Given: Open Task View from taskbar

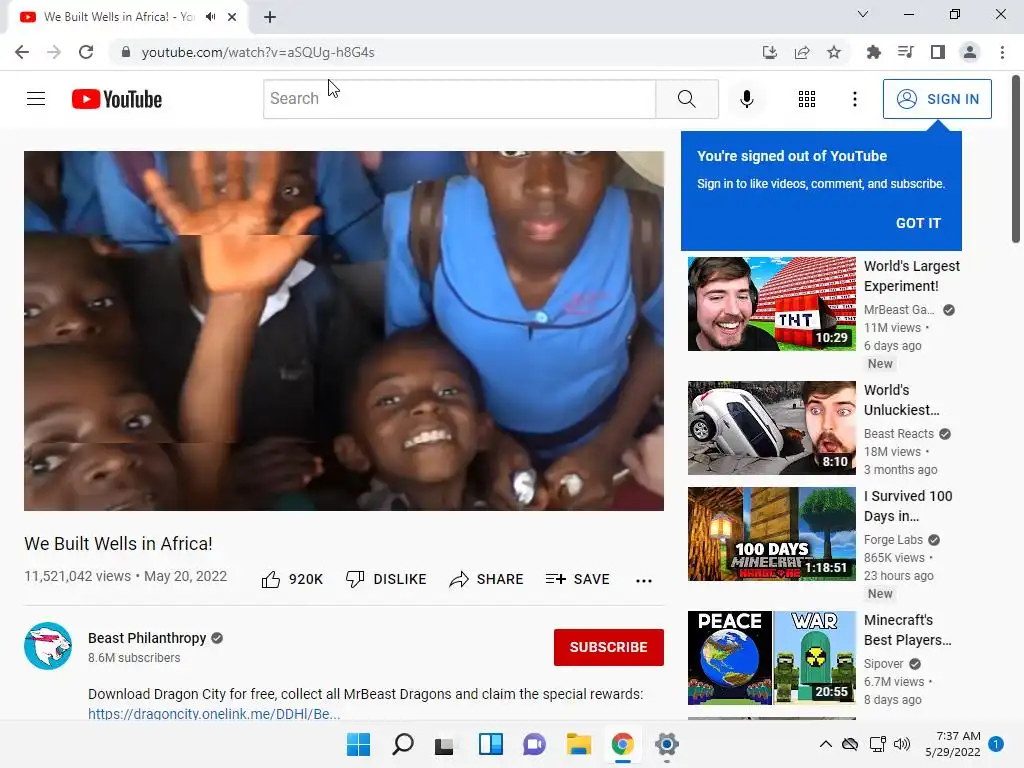Looking at the screenshot, I should click(x=444, y=744).
